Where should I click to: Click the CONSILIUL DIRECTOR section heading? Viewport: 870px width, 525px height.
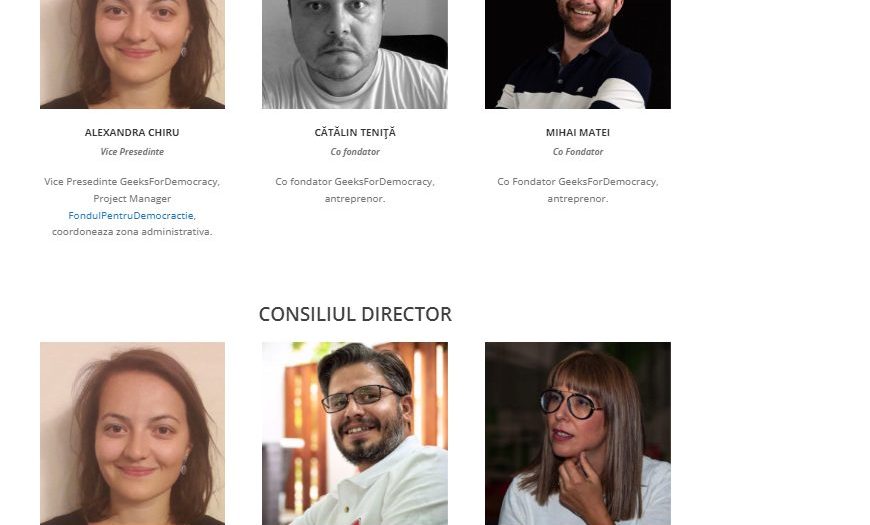355,314
